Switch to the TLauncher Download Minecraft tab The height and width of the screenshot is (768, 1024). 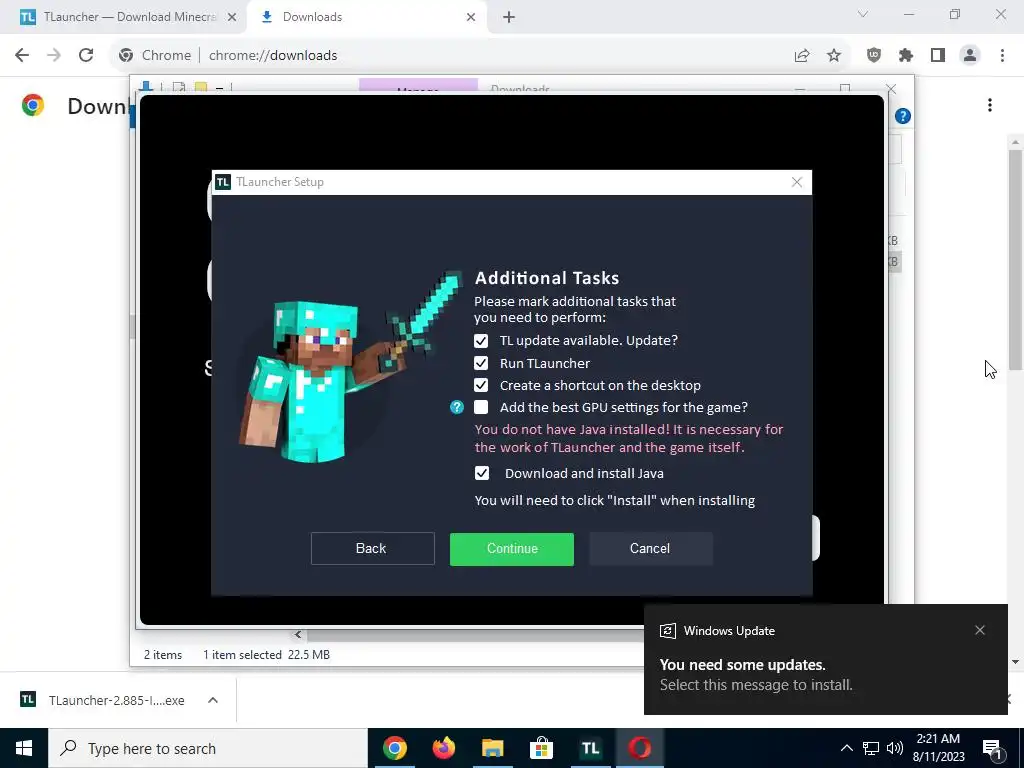(123, 17)
